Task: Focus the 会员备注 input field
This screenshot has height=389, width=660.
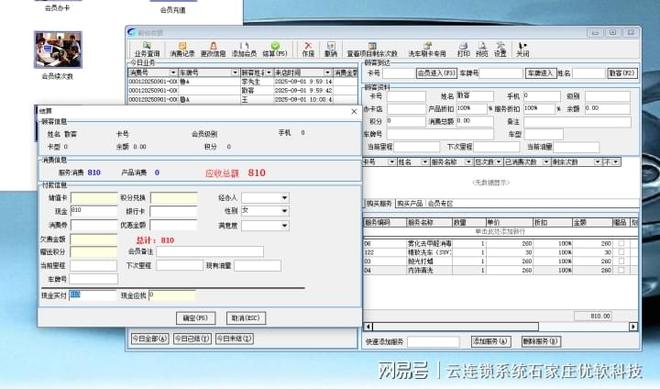Action: [210, 252]
